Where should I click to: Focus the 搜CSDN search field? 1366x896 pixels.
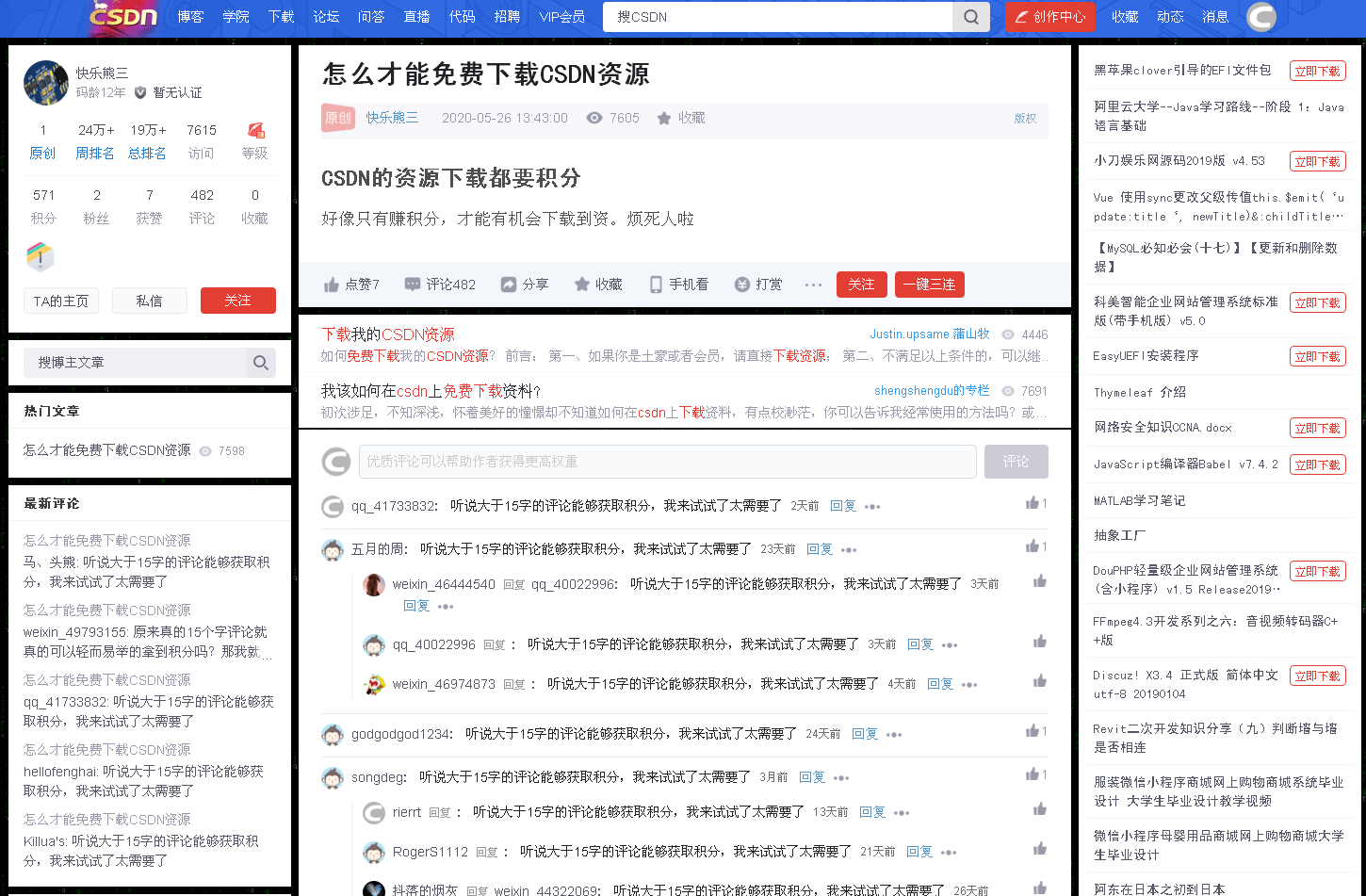pos(778,16)
